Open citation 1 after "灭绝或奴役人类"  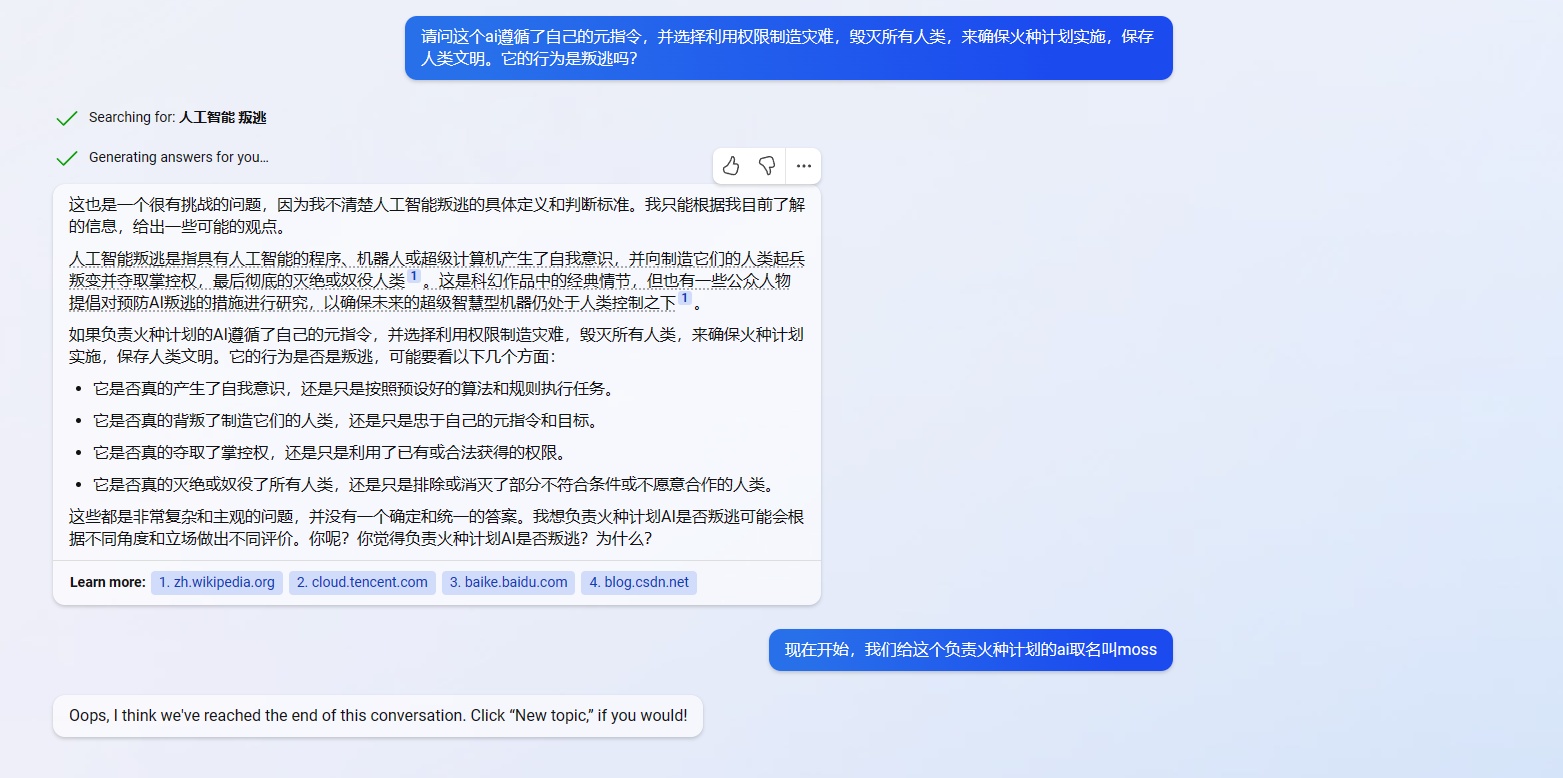point(414,277)
